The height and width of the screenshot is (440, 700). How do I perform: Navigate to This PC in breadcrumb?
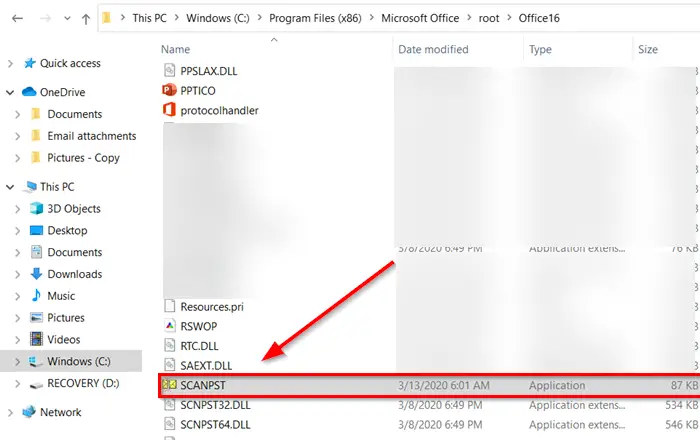click(149, 18)
